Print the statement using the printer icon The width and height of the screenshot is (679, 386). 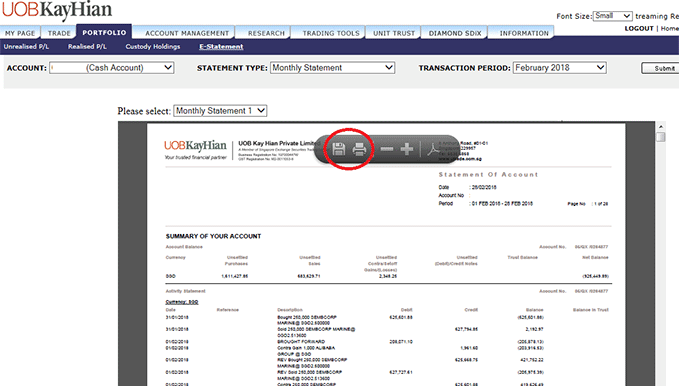359,149
